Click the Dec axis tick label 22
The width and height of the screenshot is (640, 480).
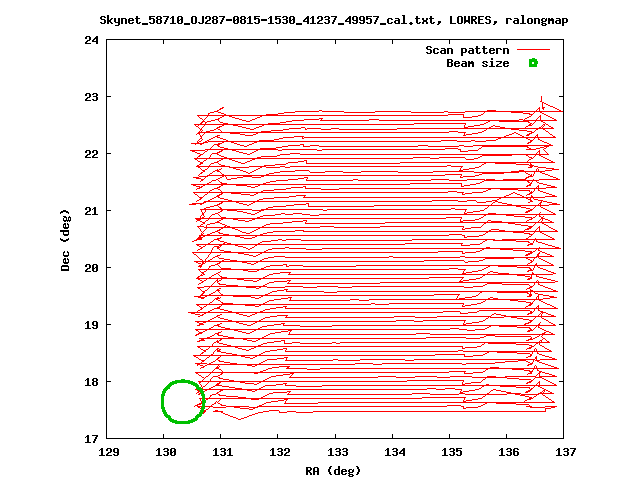[x=91, y=154]
